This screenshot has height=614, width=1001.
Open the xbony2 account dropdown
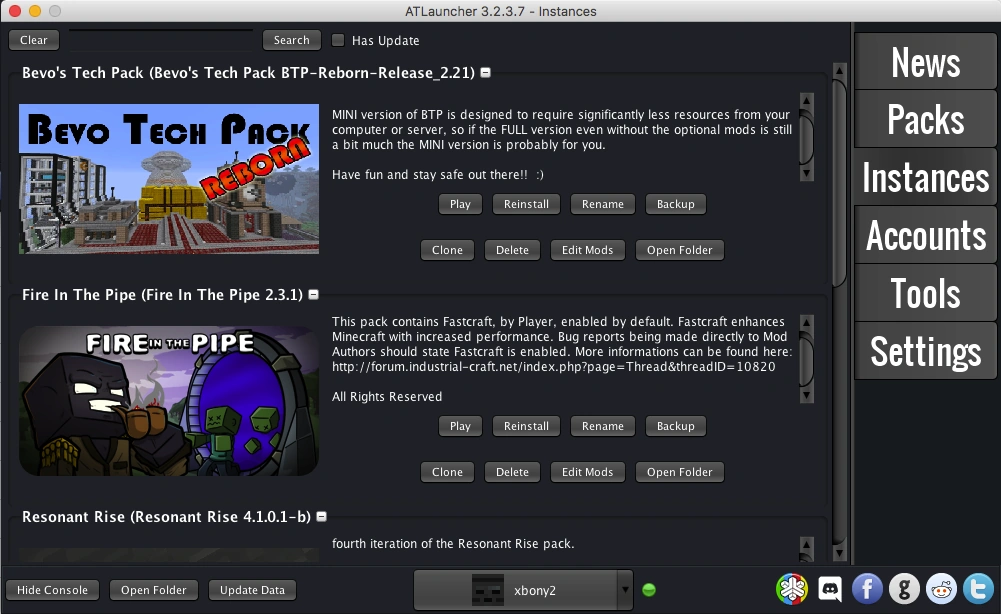(x=625, y=590)
